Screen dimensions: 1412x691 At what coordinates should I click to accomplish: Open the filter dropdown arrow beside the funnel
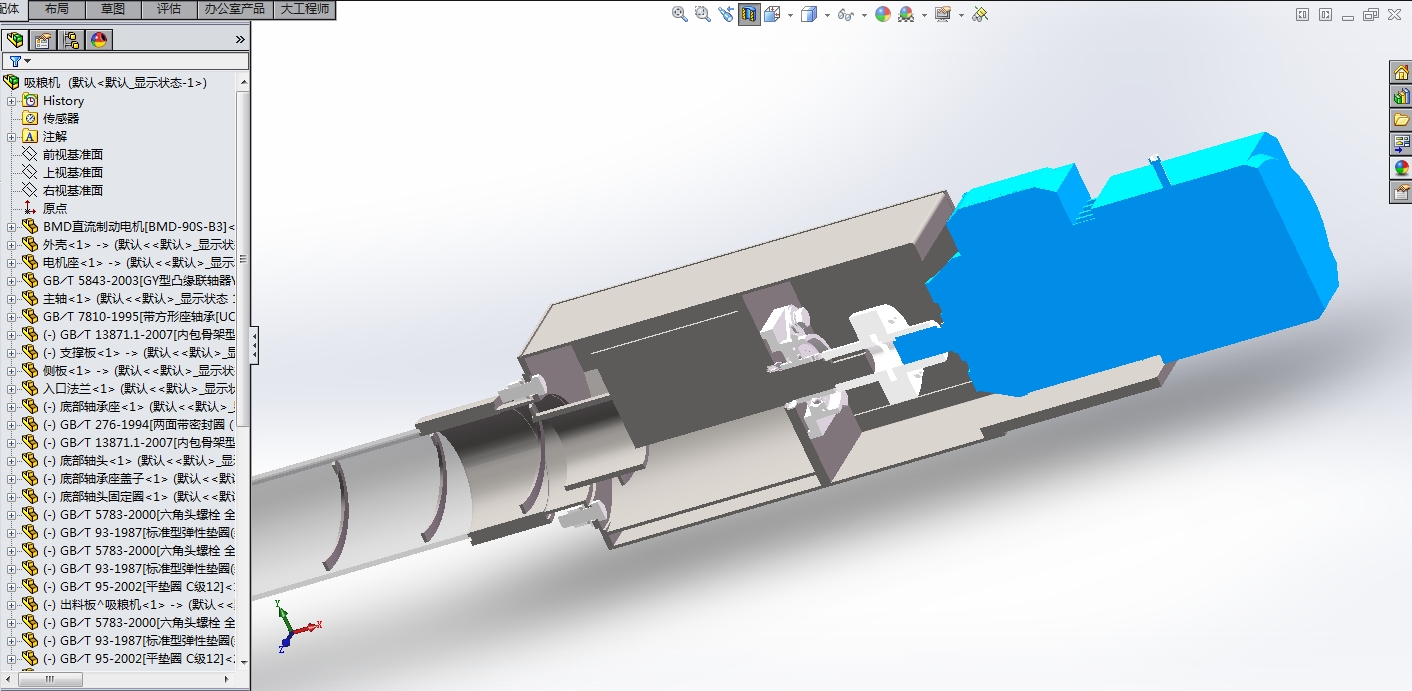[27, 62]
